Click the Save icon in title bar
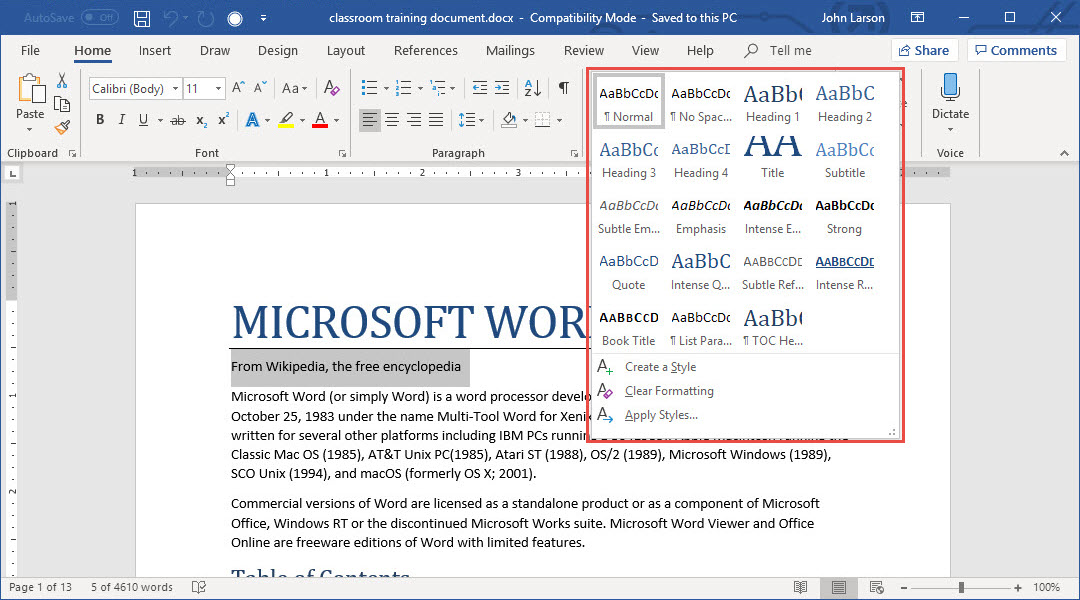This screenshot has width=1080, height=600. tap(142, 18)
